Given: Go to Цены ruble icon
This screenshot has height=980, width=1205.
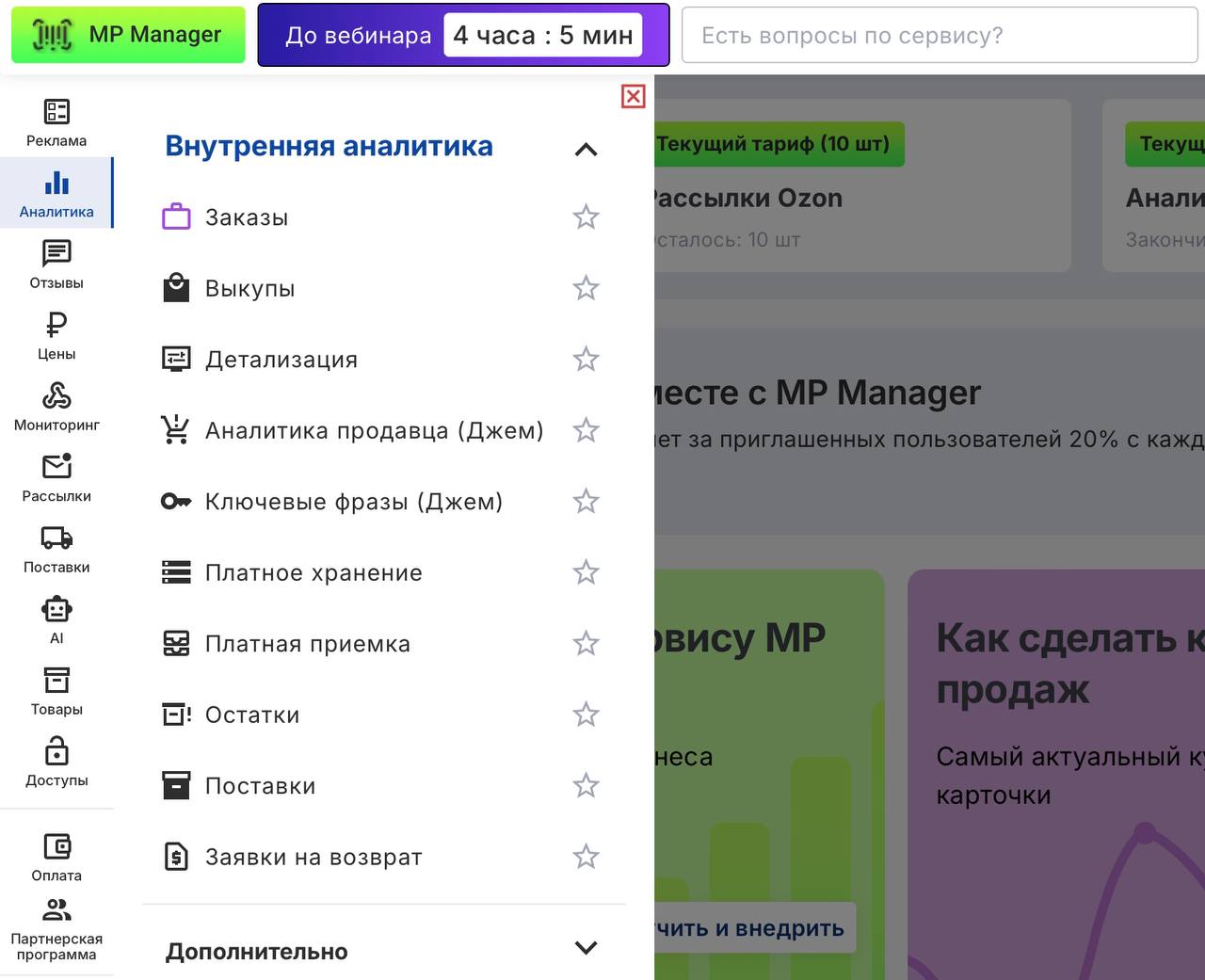Looking at the screenshot, I should [56, 336].
